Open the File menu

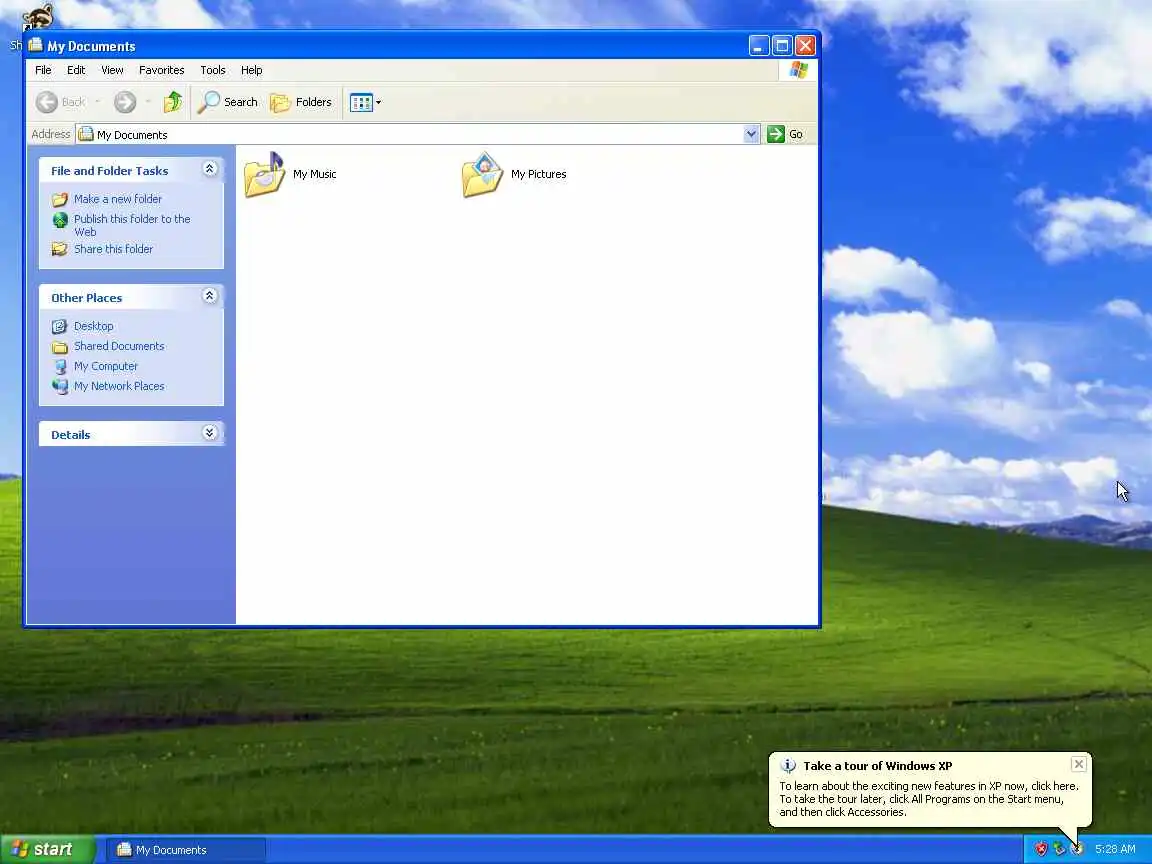point(43,71)
